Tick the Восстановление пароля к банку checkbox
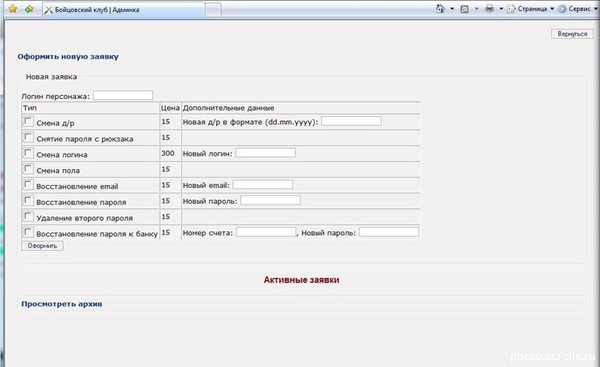The image size is (600, 367). point(28,232)
